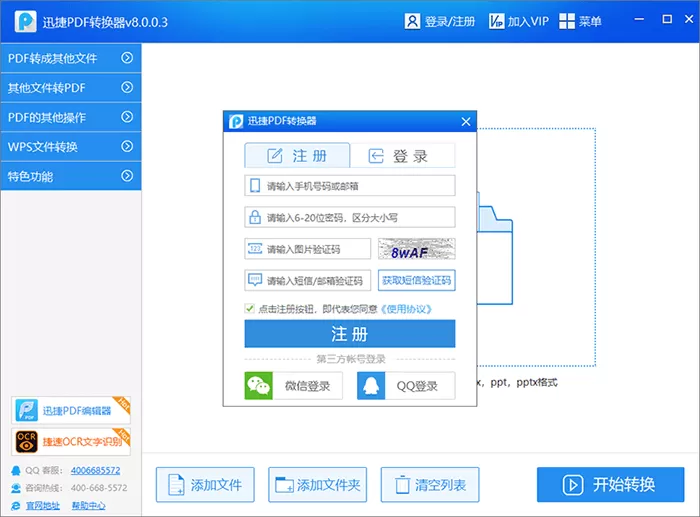This screenshot has width=700, height=517.
Task: Click the 添加文件夹 button label
Action: click(x=329, y=485)
